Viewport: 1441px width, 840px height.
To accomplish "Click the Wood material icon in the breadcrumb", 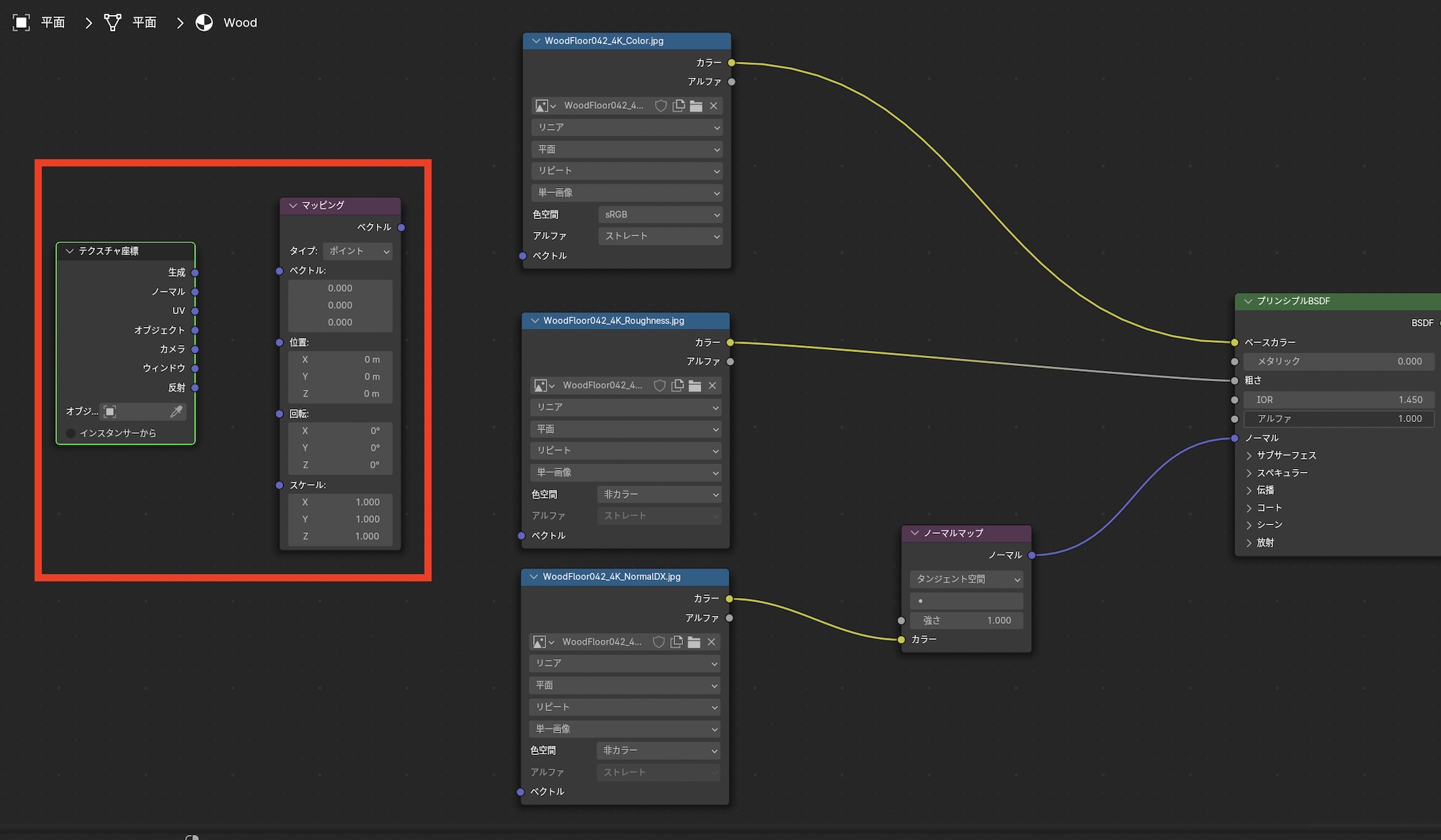I will coord(205,23).
